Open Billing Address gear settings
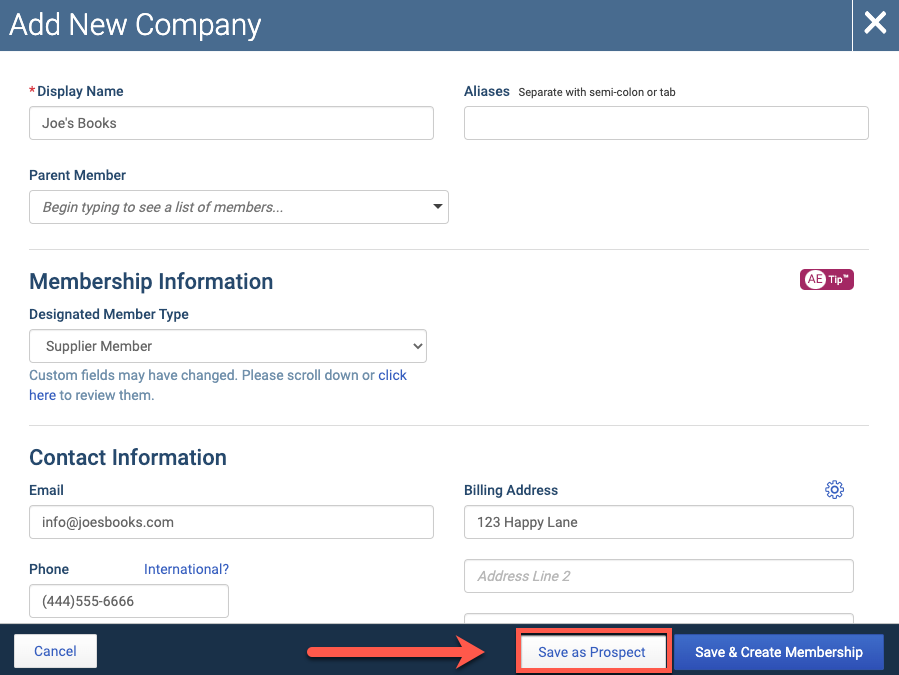The width and height of the screenshot is (899, 675). [x=834, y=489]
